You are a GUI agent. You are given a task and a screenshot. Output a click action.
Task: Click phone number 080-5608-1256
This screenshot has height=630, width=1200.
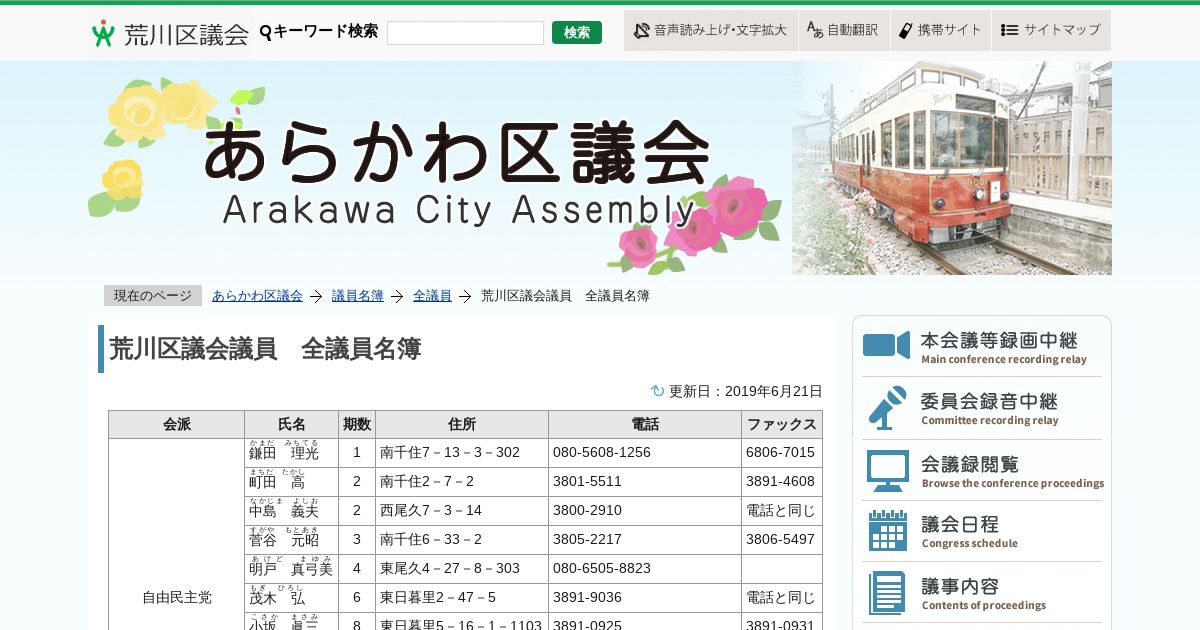click(602, 452)
